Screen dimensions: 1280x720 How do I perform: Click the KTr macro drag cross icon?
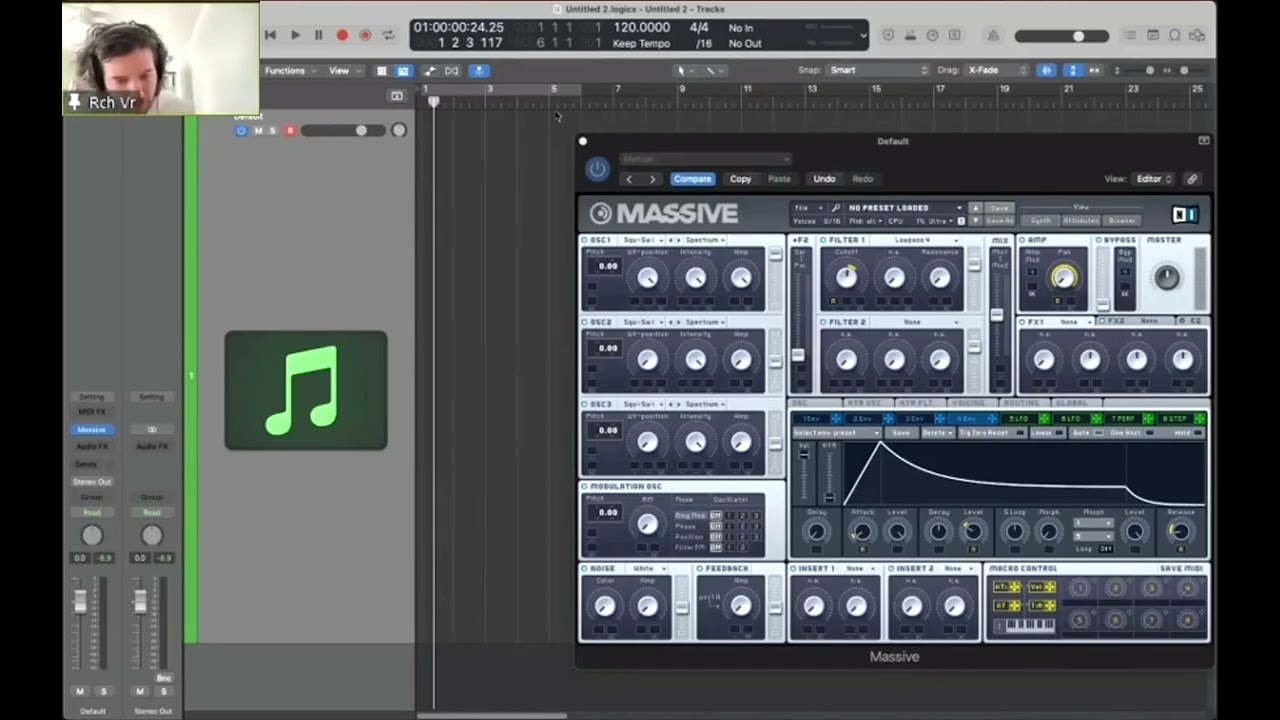[1014, 587]
